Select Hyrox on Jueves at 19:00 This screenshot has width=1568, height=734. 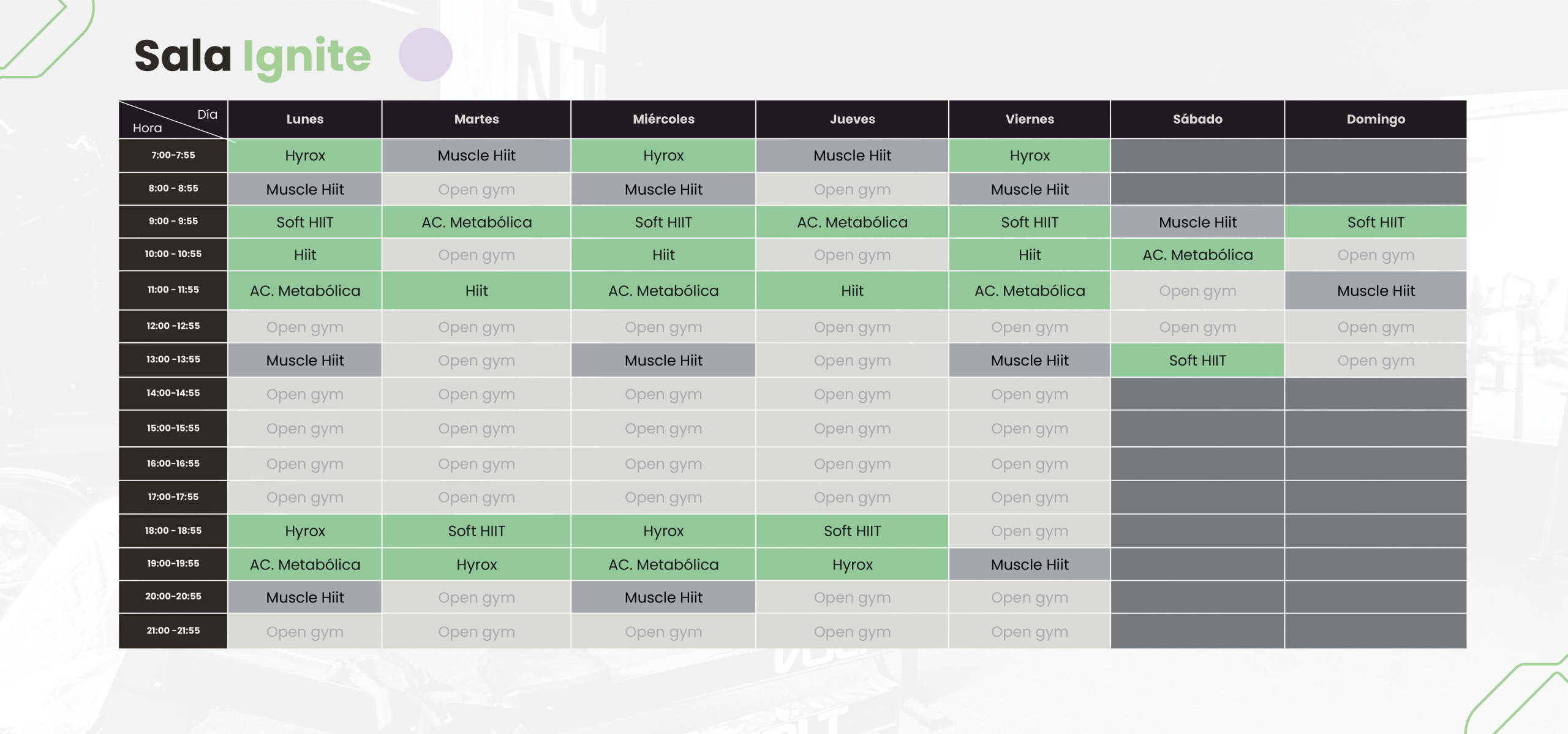pos(852,564)
